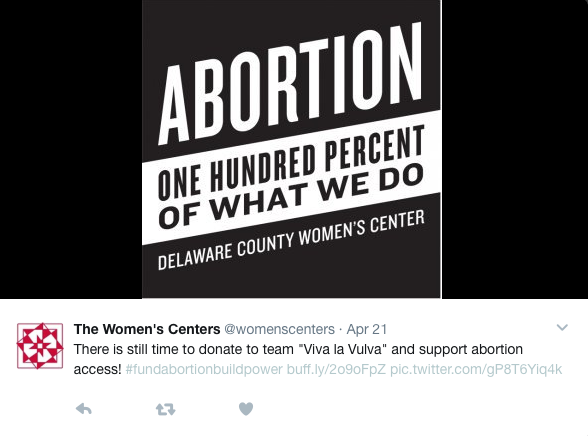The width and height of the screenshot is (588, 436).
Task: Reply to The Women's Centers tweet
Action: [84, 409]
